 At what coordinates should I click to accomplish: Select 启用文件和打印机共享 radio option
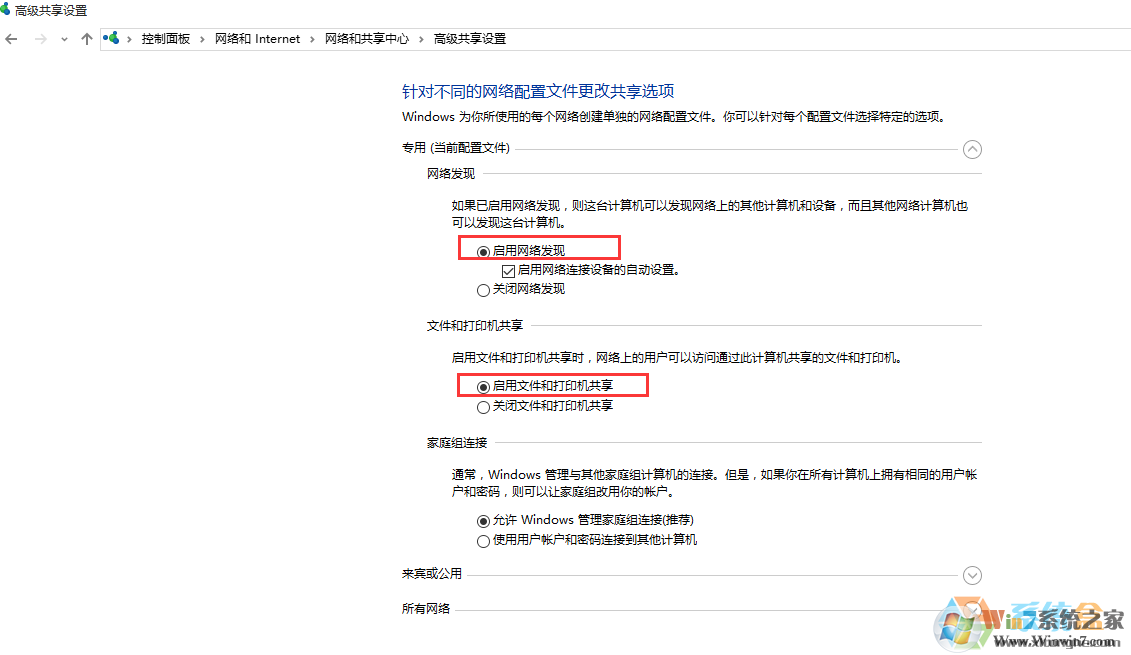[484, 386]
